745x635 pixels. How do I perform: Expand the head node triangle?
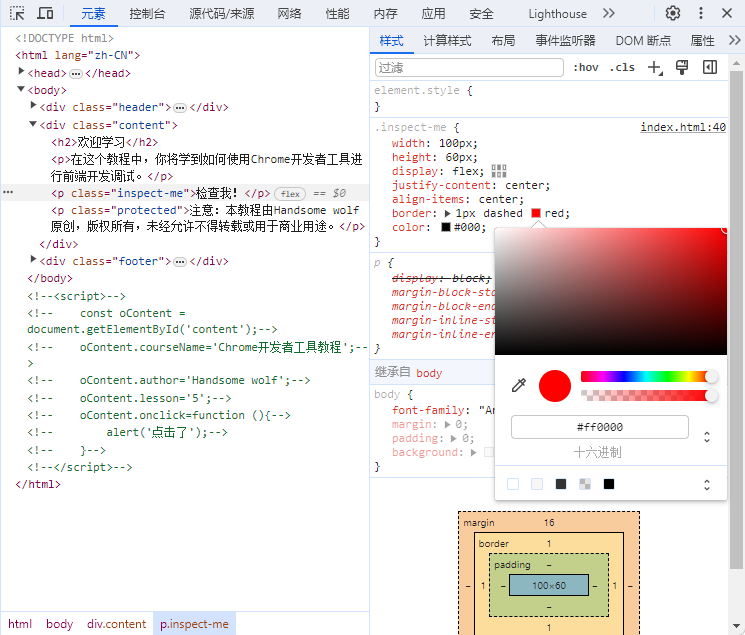pyautogui.click(x=21, y=71)
